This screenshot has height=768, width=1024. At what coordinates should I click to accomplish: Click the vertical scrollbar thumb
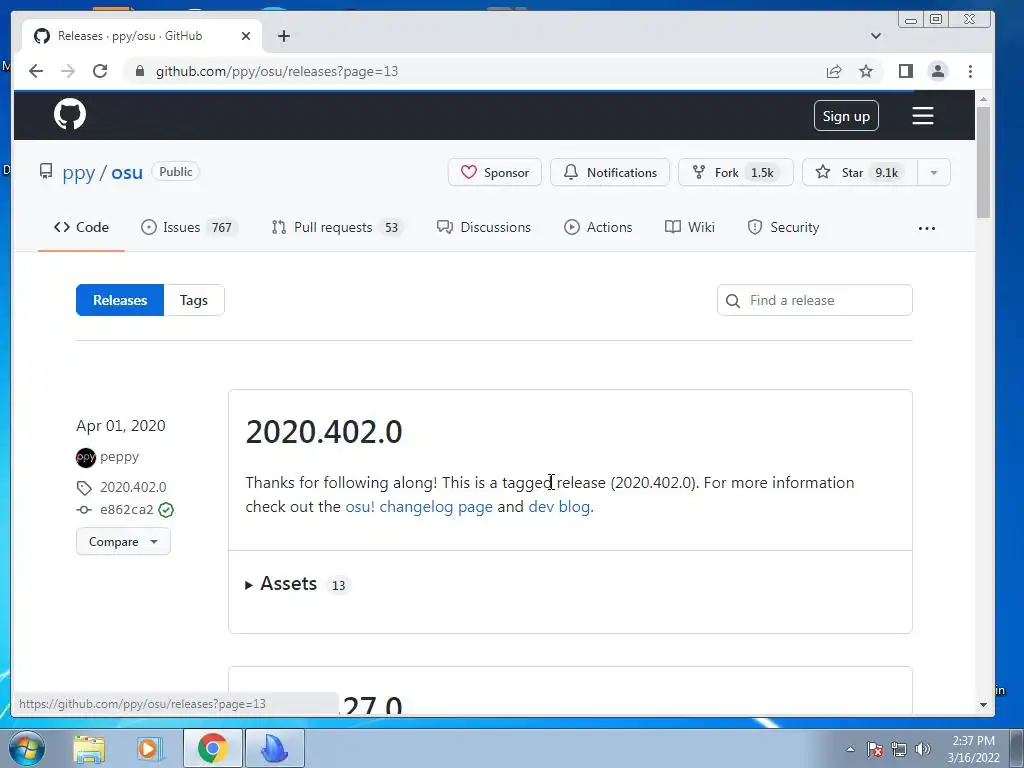[984, 162]
